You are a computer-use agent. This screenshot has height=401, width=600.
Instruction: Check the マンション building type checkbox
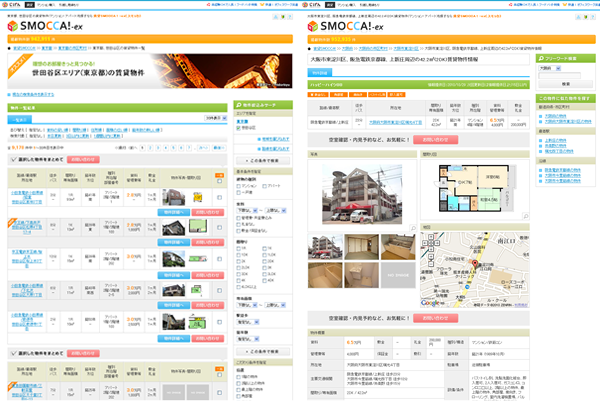coord(238,186)
